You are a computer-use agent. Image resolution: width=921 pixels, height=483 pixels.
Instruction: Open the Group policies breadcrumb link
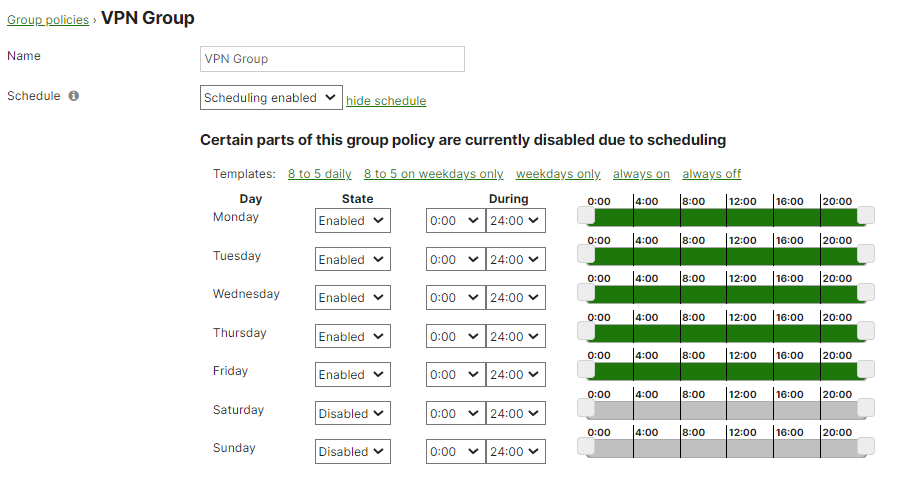coord(46,20)
